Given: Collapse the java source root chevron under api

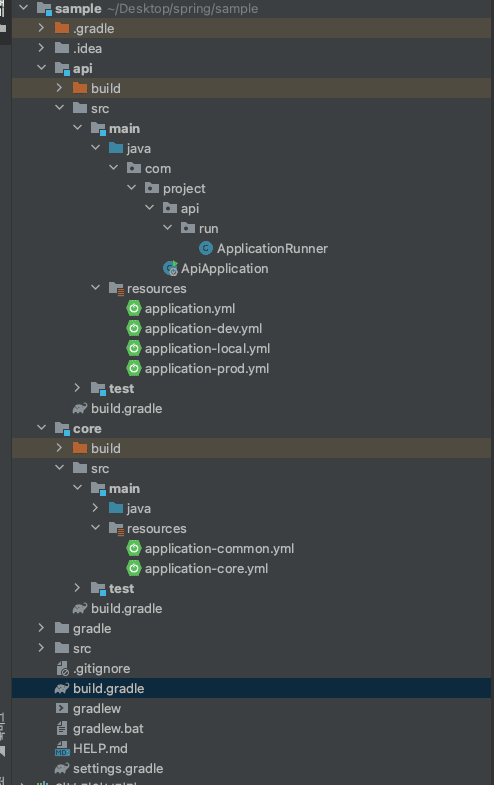Looking at the screenshot, I should pyautogui.click(x=96, y=148).
